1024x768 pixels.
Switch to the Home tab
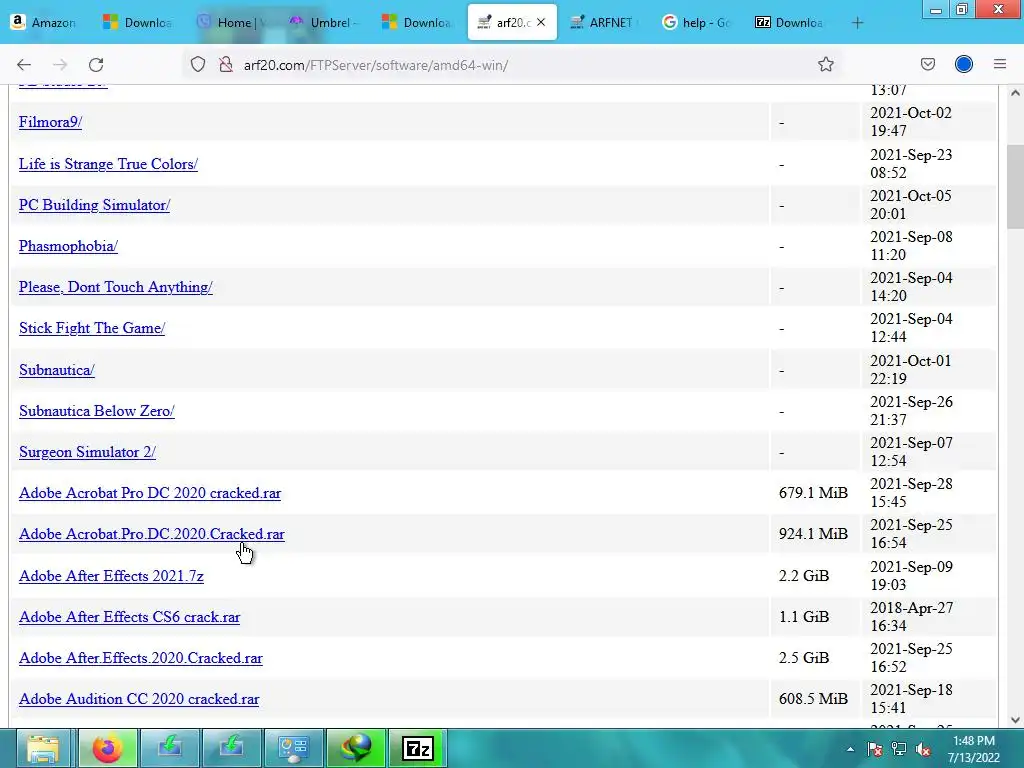pos(233,22)
